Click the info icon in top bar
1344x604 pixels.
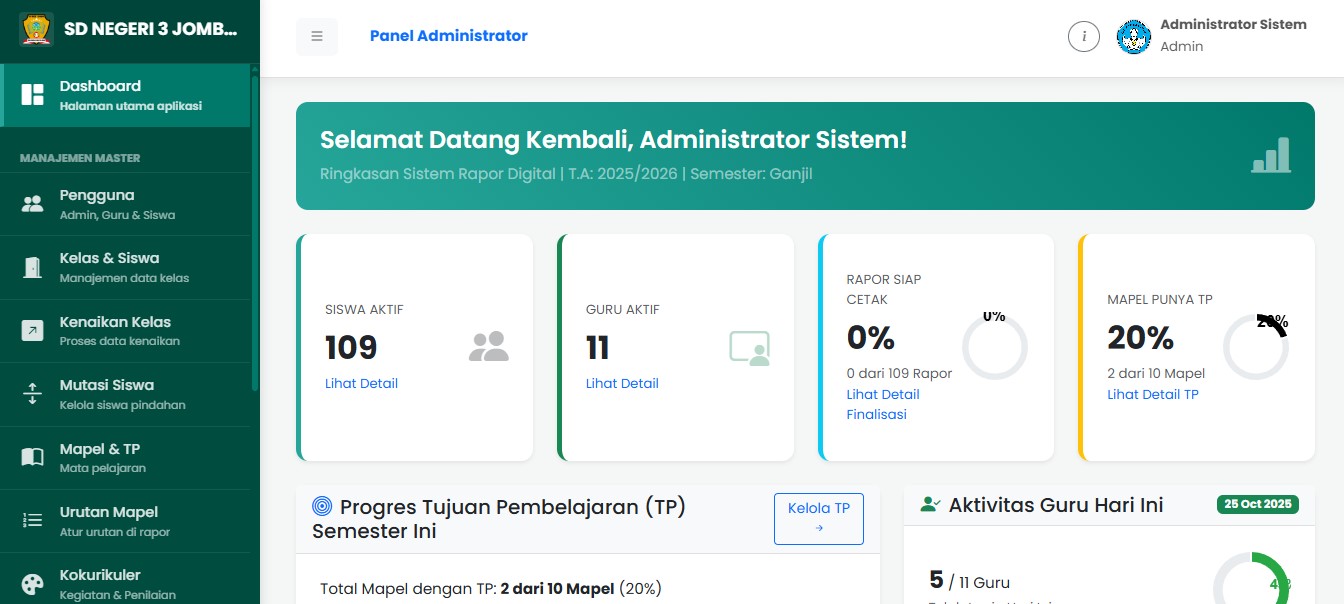pos(1084,36)
